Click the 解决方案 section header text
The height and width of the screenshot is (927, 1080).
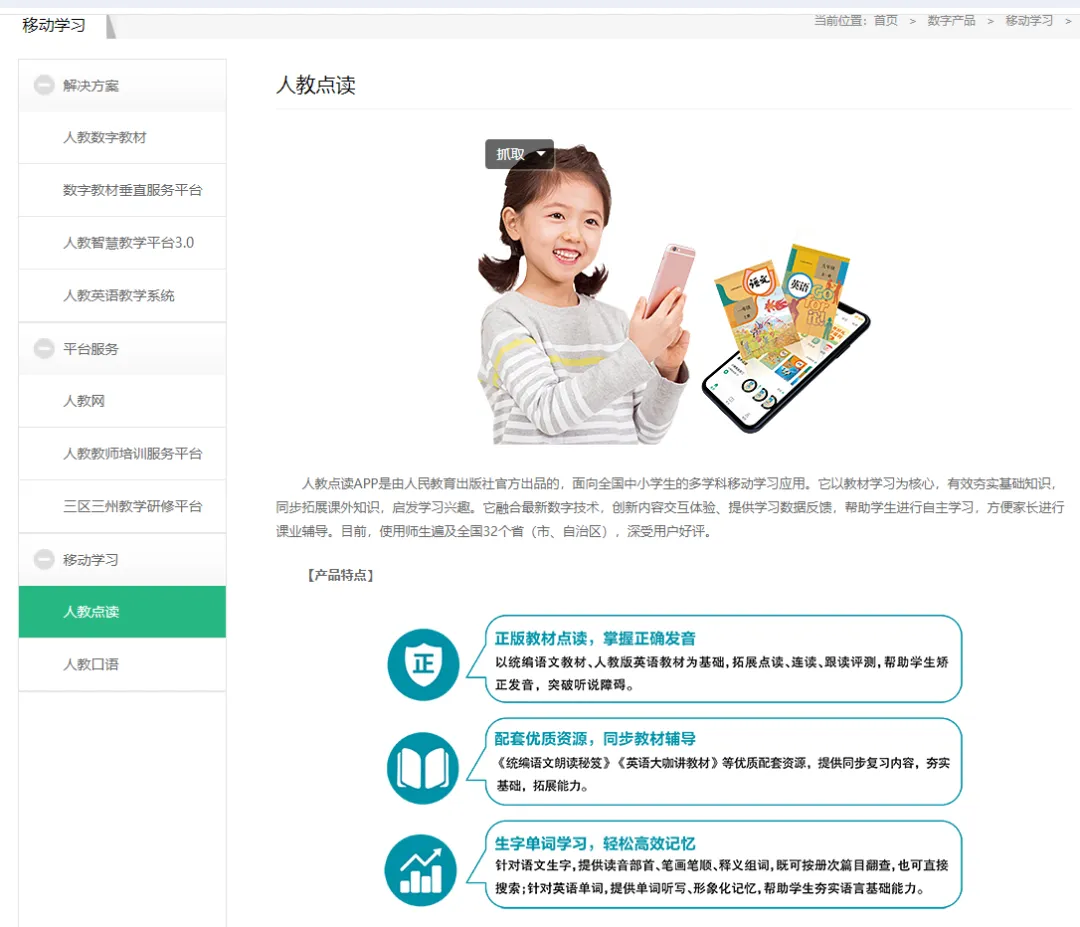[91, 85]
